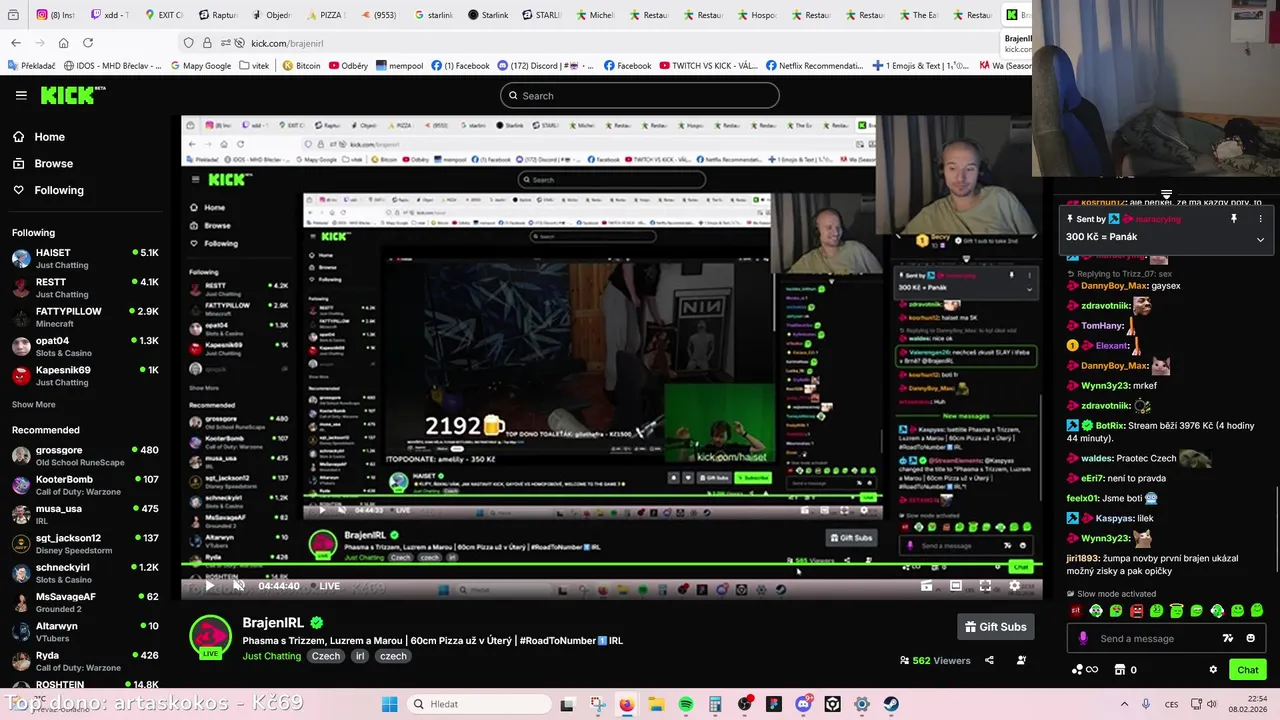Open KooterBomb recommended channel
The width and height of the screenshot is (1280, 720).
coord(85,485)
